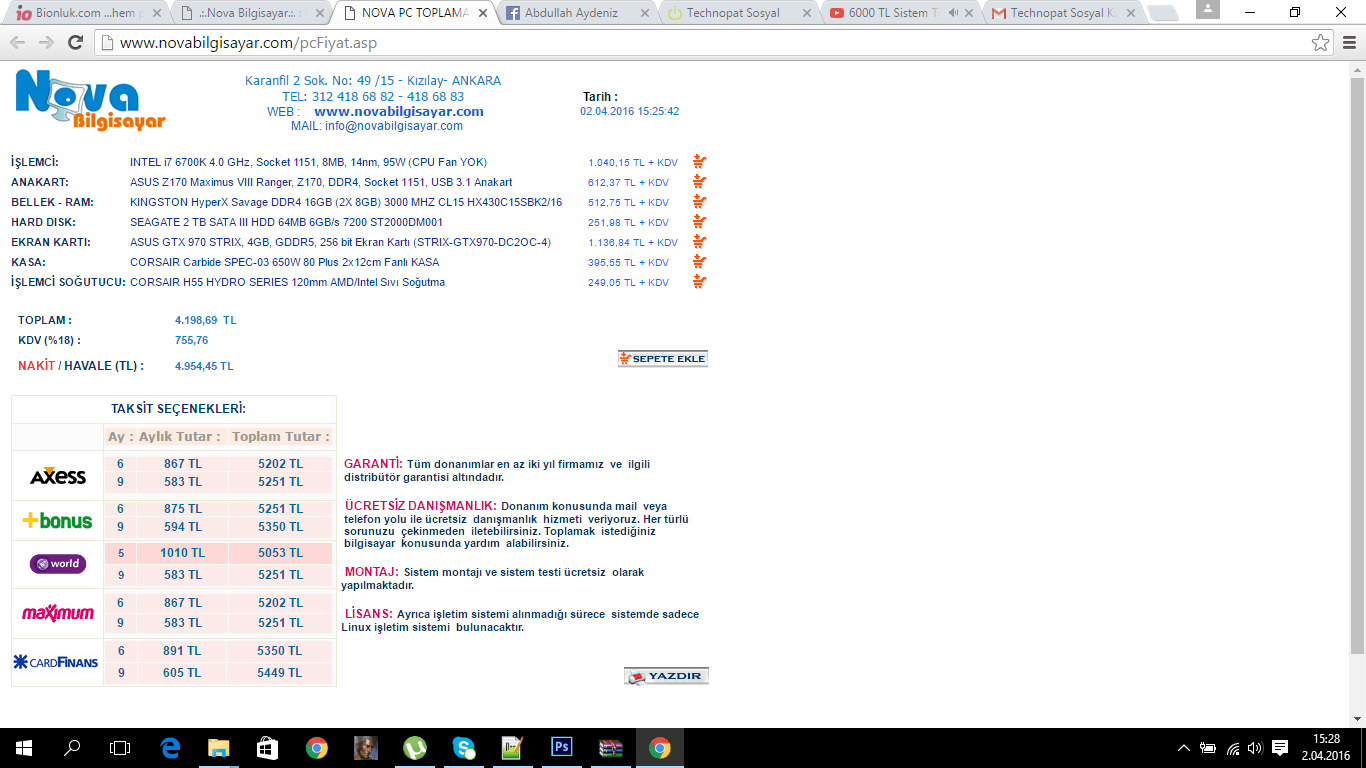Open the Windows Store taskbar icon
This screenshot has height=768, width=1366.
(x=267, y=747)
